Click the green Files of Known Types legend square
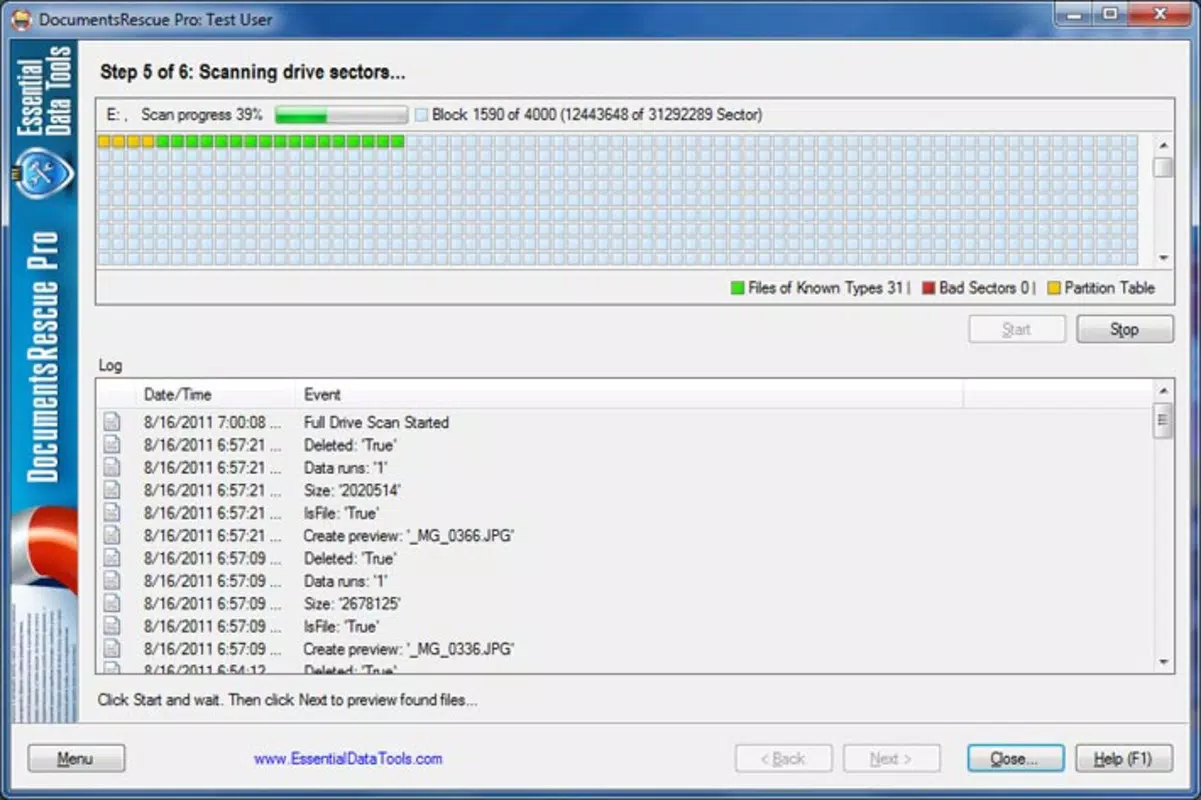The height and width of the screenshot is (800, 1201). (738, 288)
